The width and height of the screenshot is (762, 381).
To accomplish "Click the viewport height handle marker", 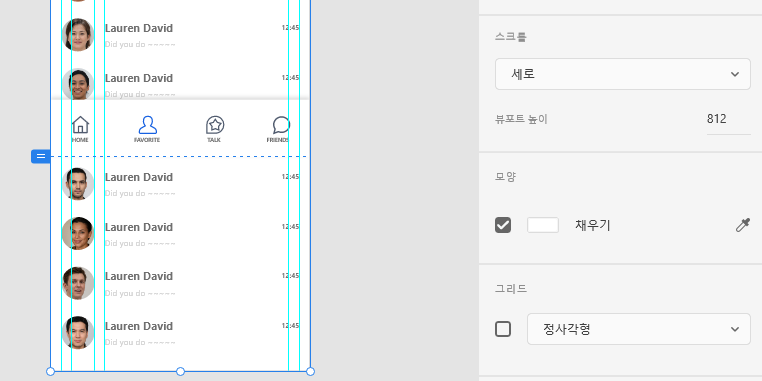I will coord(41,156).
